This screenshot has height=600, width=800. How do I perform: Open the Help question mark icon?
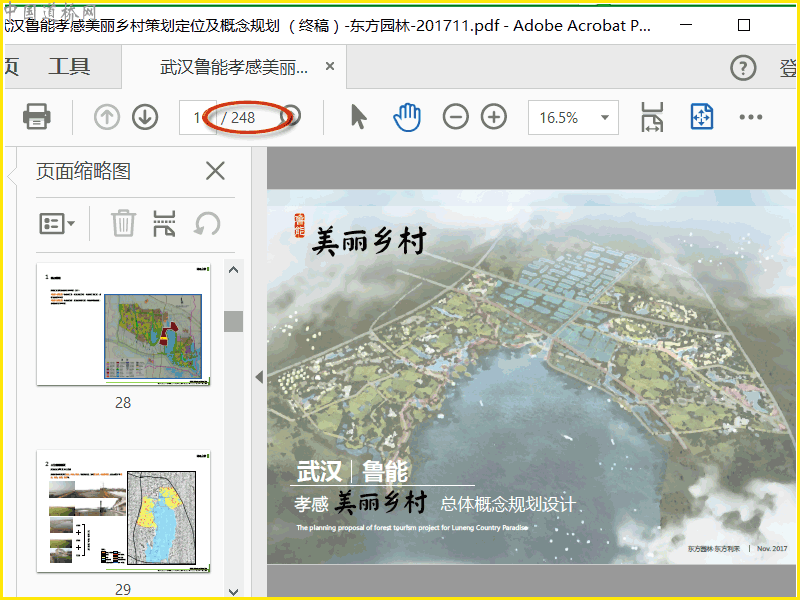click(x=743, y=67)
